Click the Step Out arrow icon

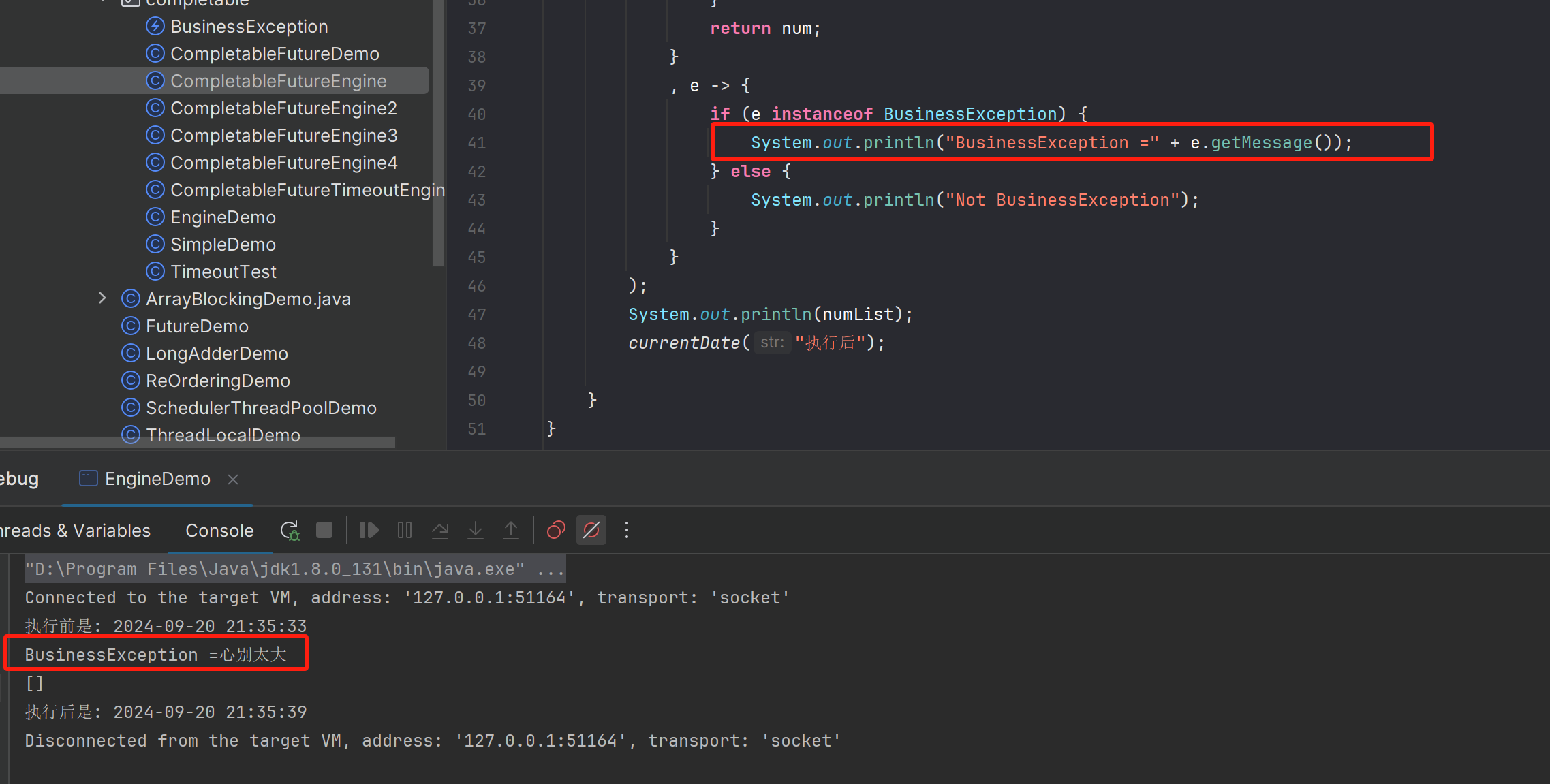(x=511, y=530)
